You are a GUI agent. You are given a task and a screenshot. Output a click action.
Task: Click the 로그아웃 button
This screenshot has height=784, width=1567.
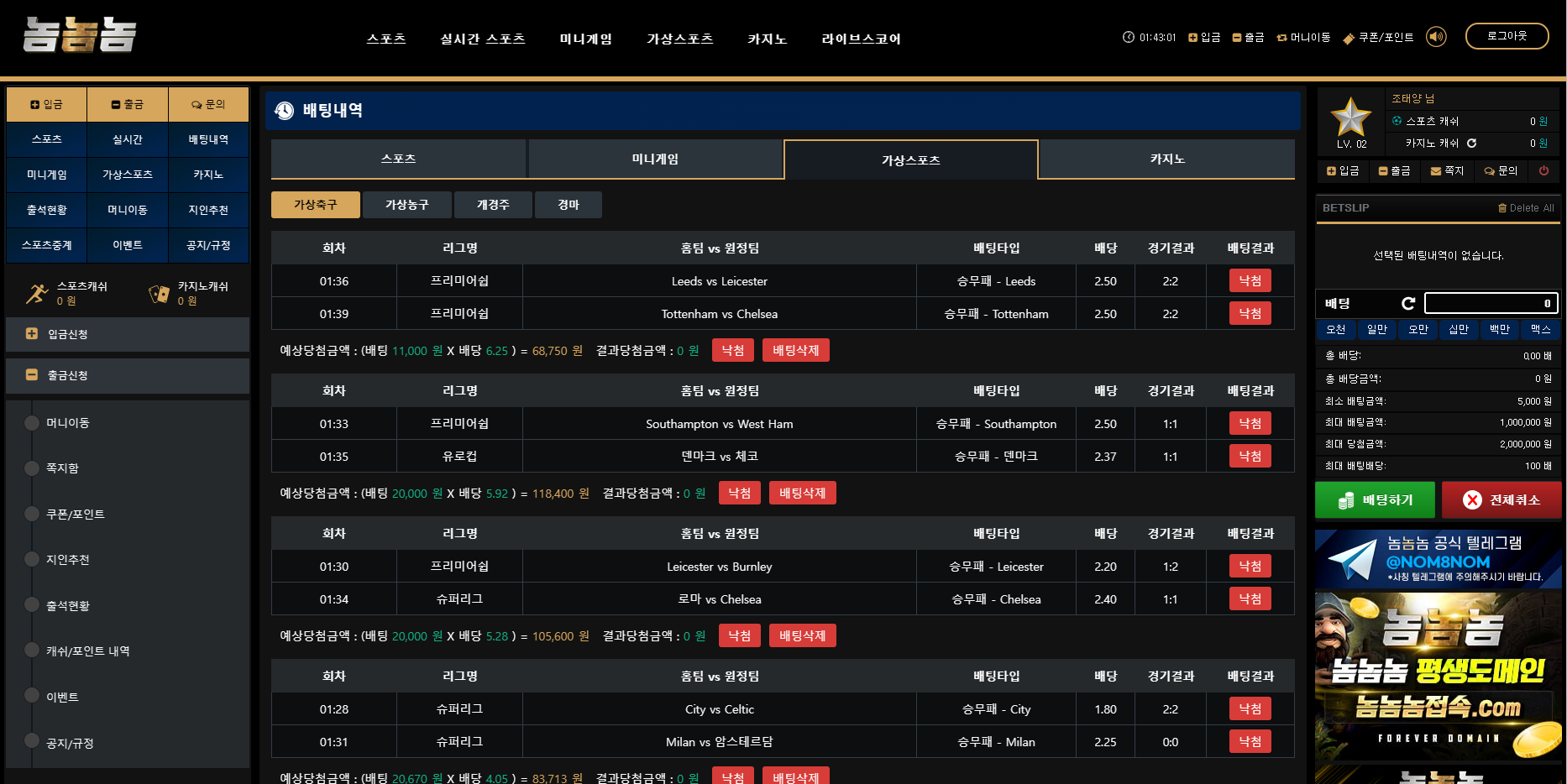point(1507,36)
